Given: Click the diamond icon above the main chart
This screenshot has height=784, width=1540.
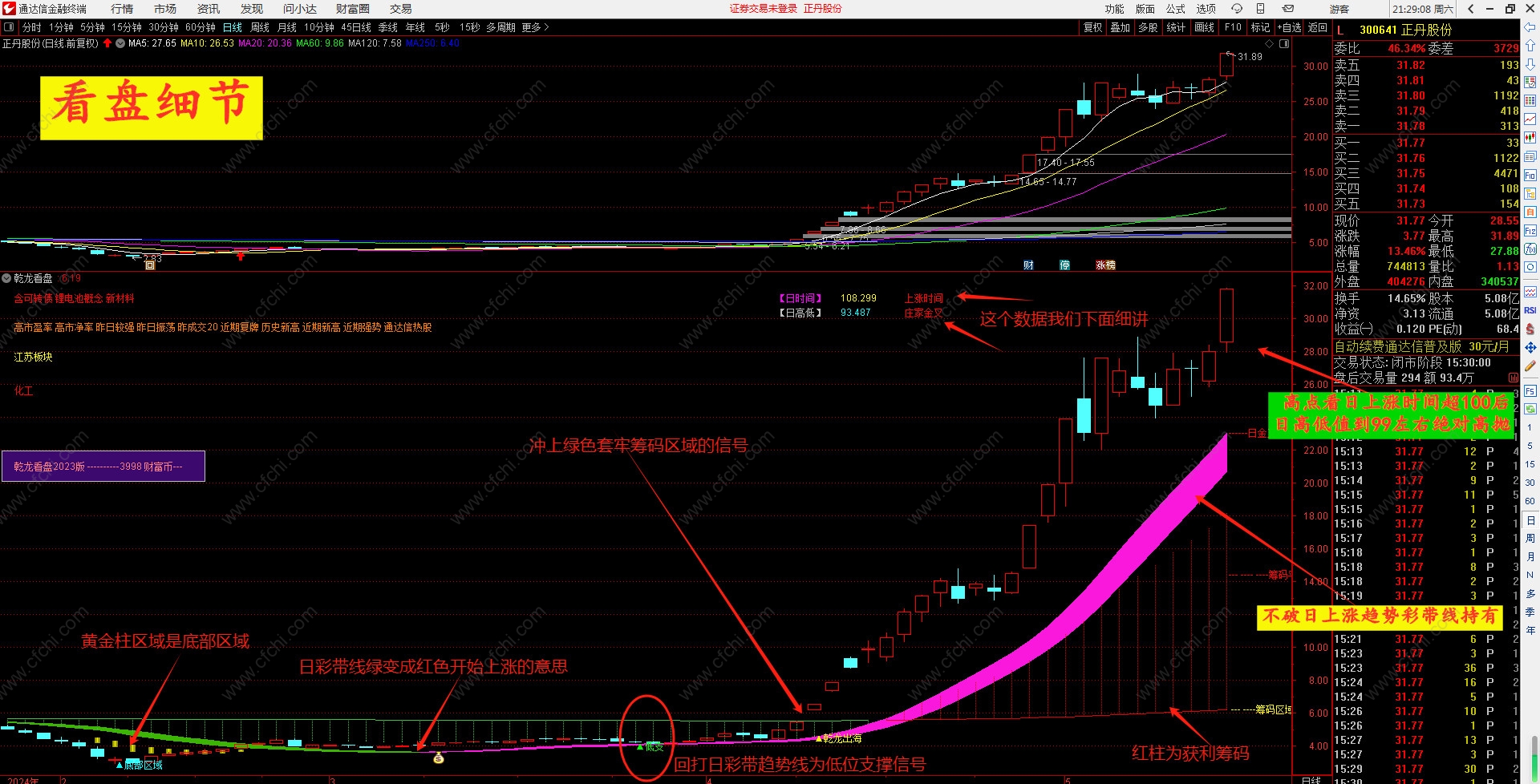Looking at the screenshot, I should 1270,43.
